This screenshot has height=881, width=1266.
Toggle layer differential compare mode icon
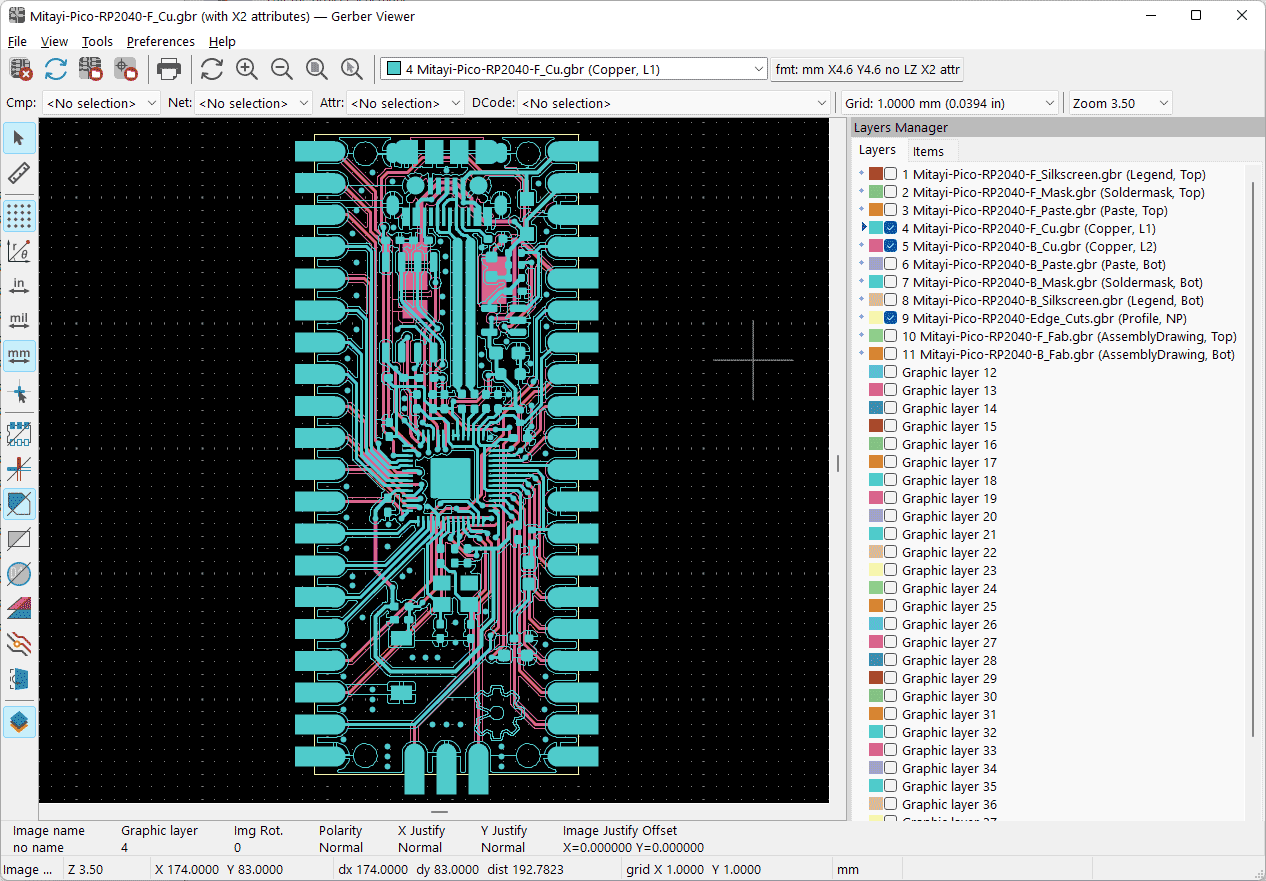coord(19,608)
